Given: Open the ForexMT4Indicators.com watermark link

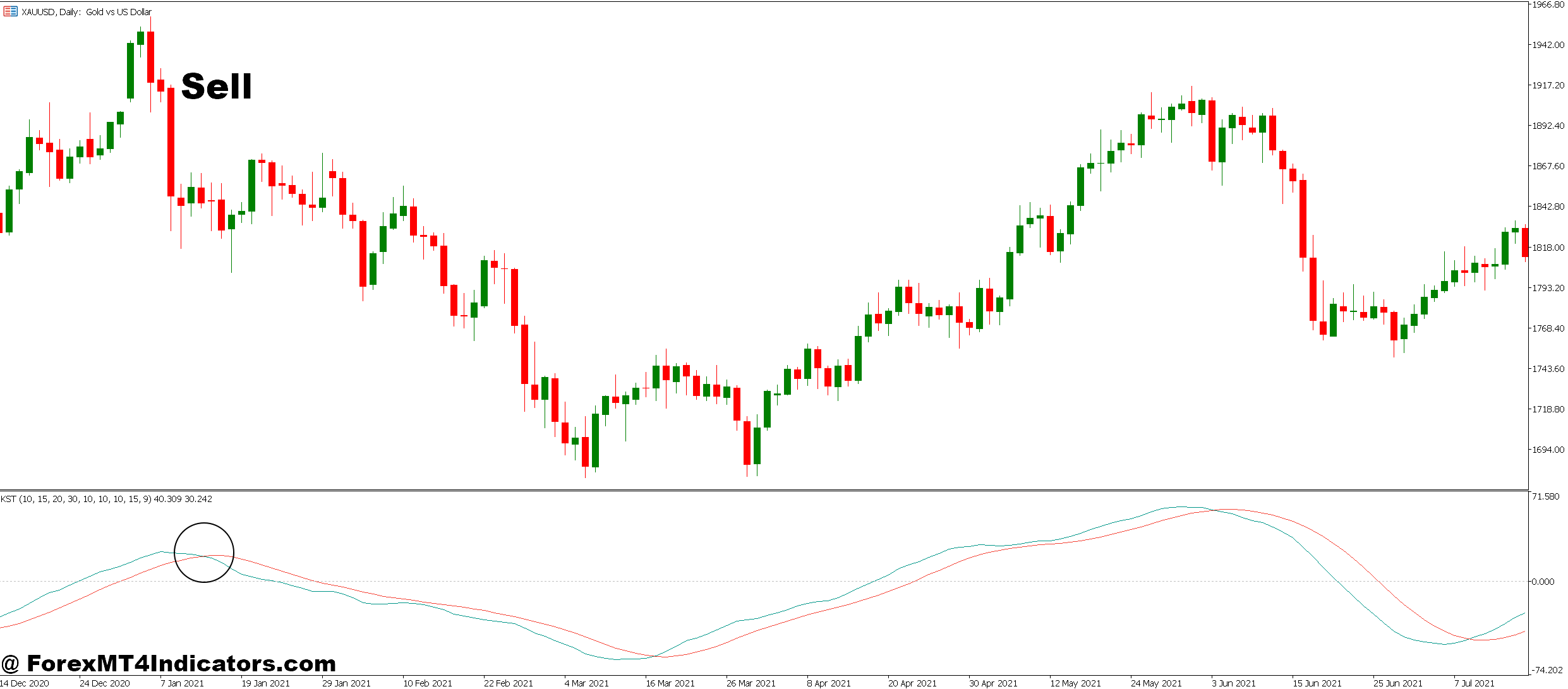Looking at the screenshot, I should [x=169, y=664].
